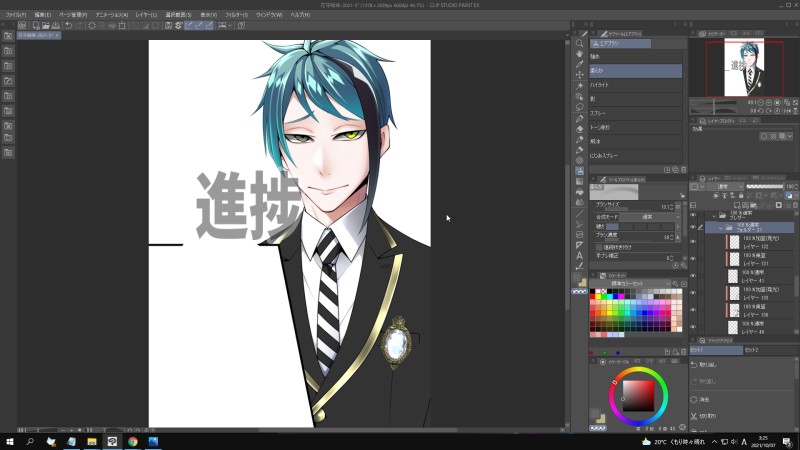
Task: Expand hardness options arrow next to 硬さ
Action: pos(678,227)
